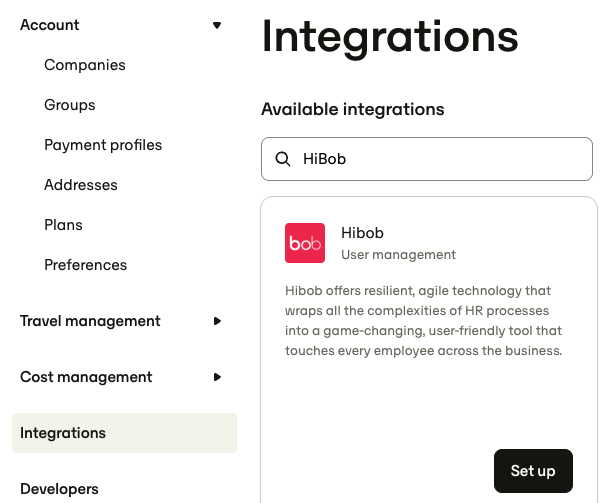Click the magnifying glass search icon
This screenshot has height=503, width=600.
pyautogui.click(x=283, y=159)
